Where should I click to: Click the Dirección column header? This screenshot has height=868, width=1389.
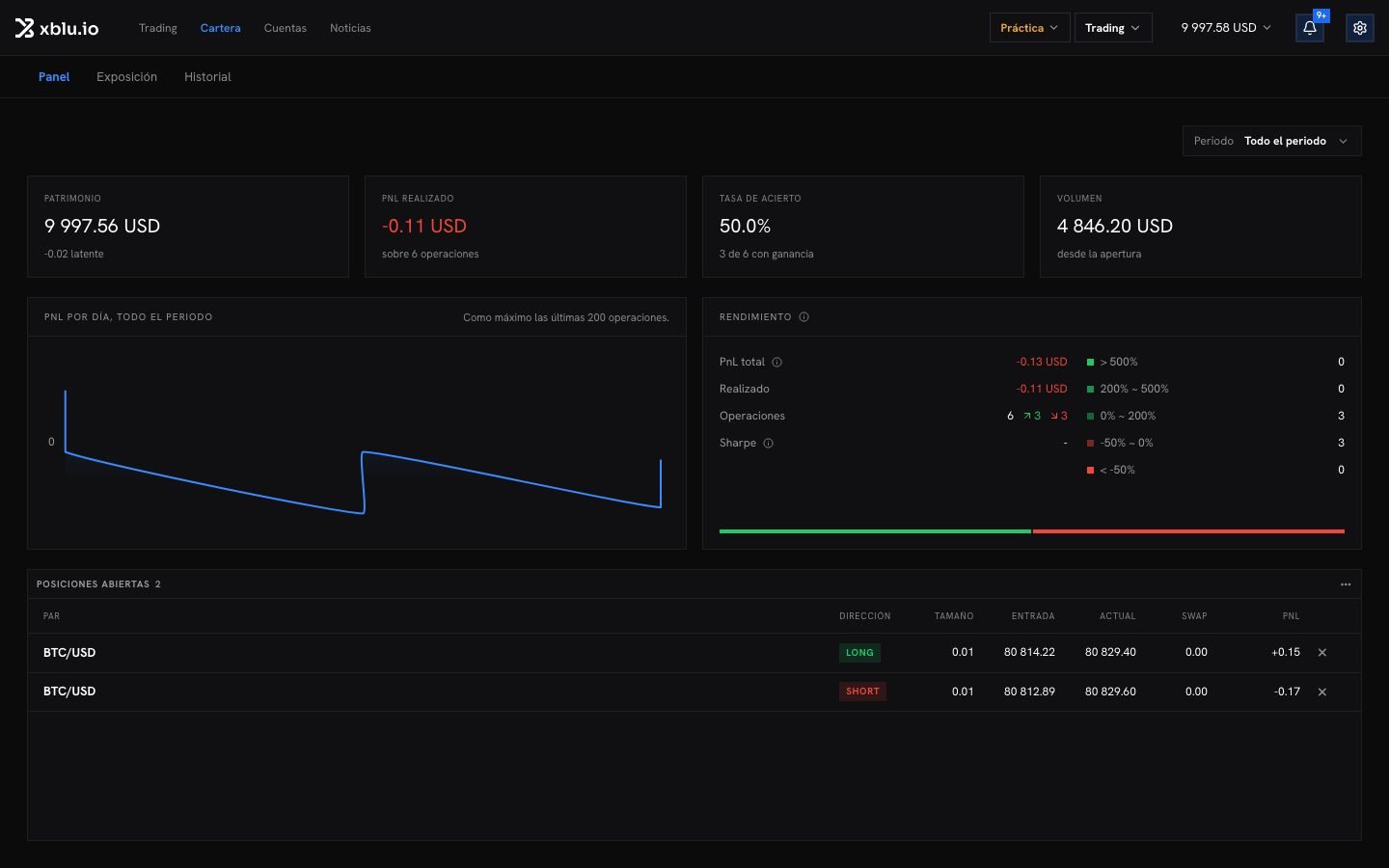[865, 616]
